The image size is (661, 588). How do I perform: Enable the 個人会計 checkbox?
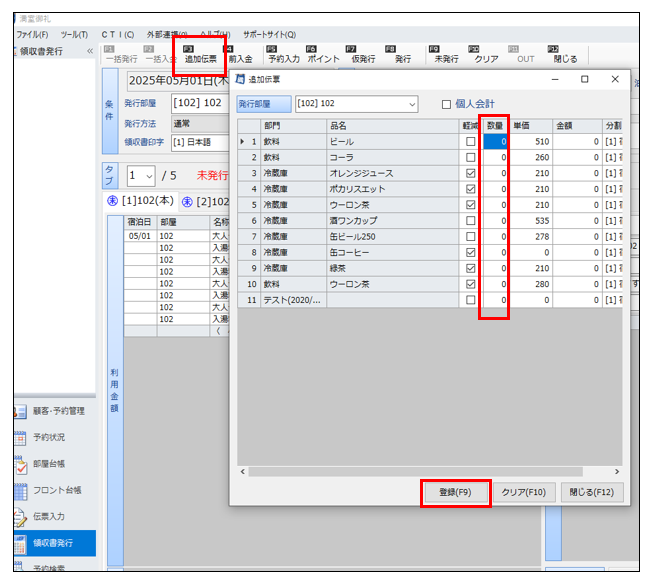click(447, 104)
